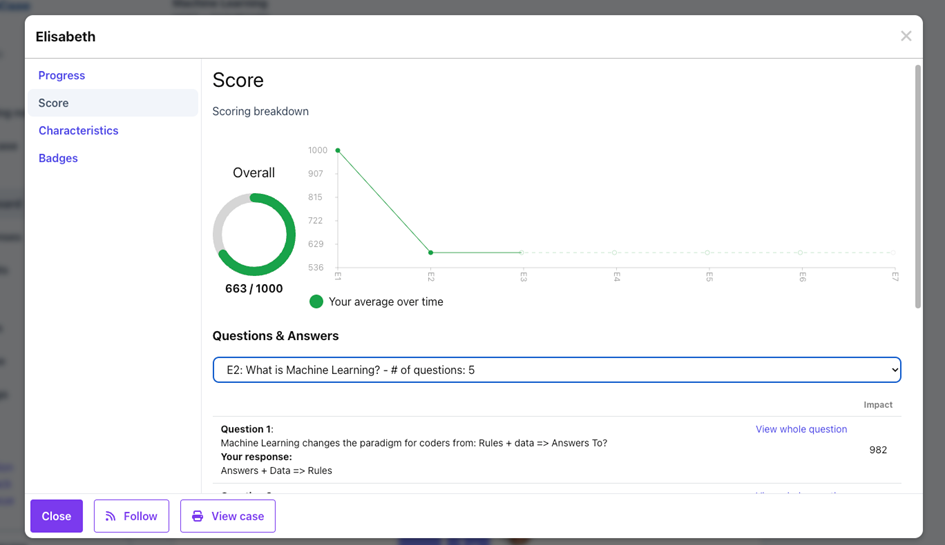The image size is (945, 545).
Task: Click the printer icon in View case button
Action: [x=197, y=516]
